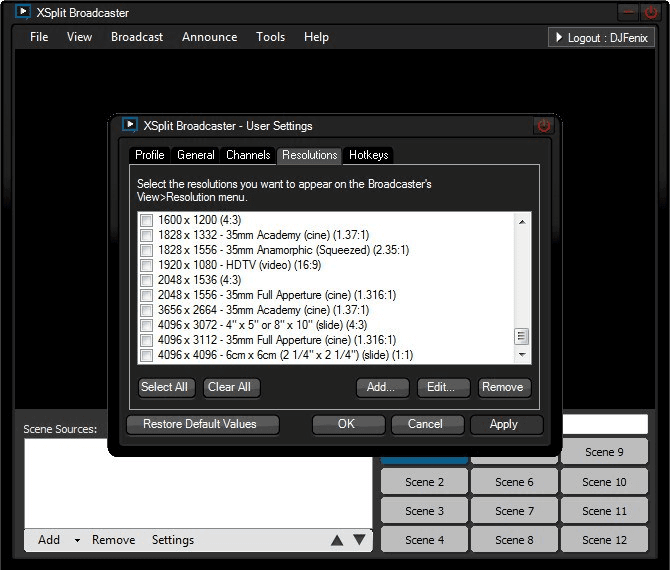Move scene source up with the up arrow
Image resolution: width=670 pixels, height=570 pixels.
coord(337,540)
